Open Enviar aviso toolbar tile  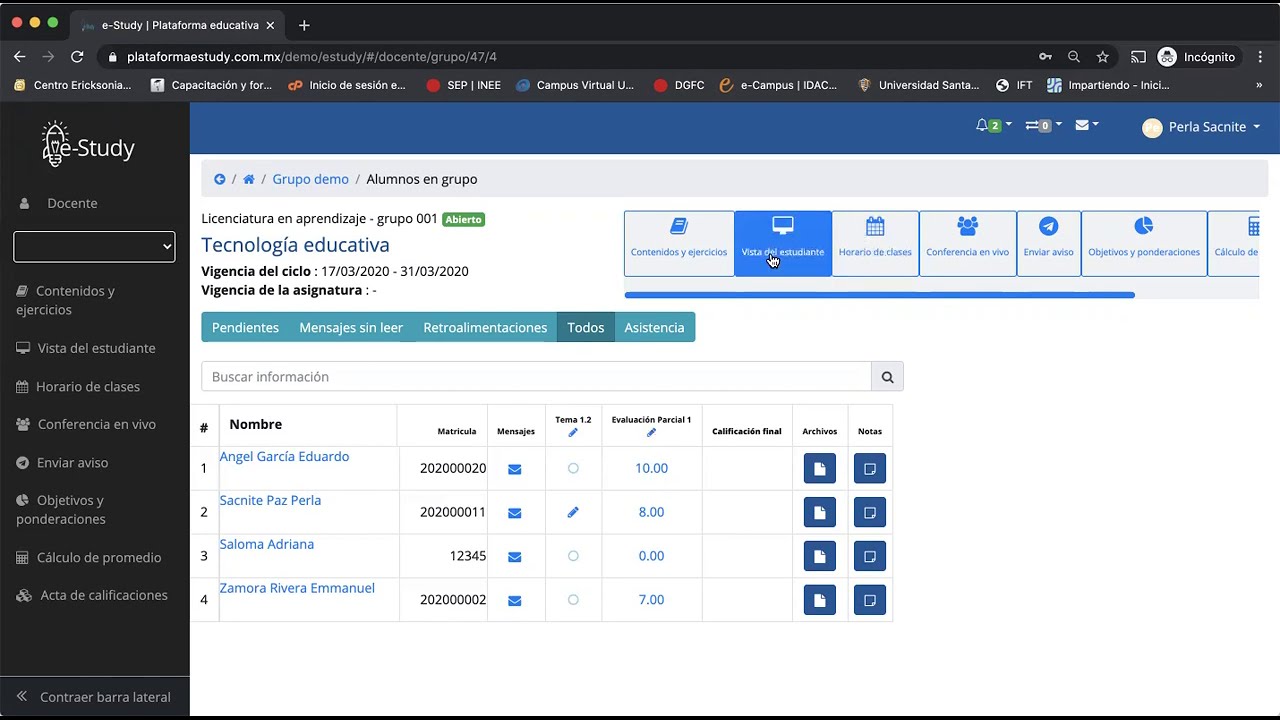click(x=1048, y=243)
